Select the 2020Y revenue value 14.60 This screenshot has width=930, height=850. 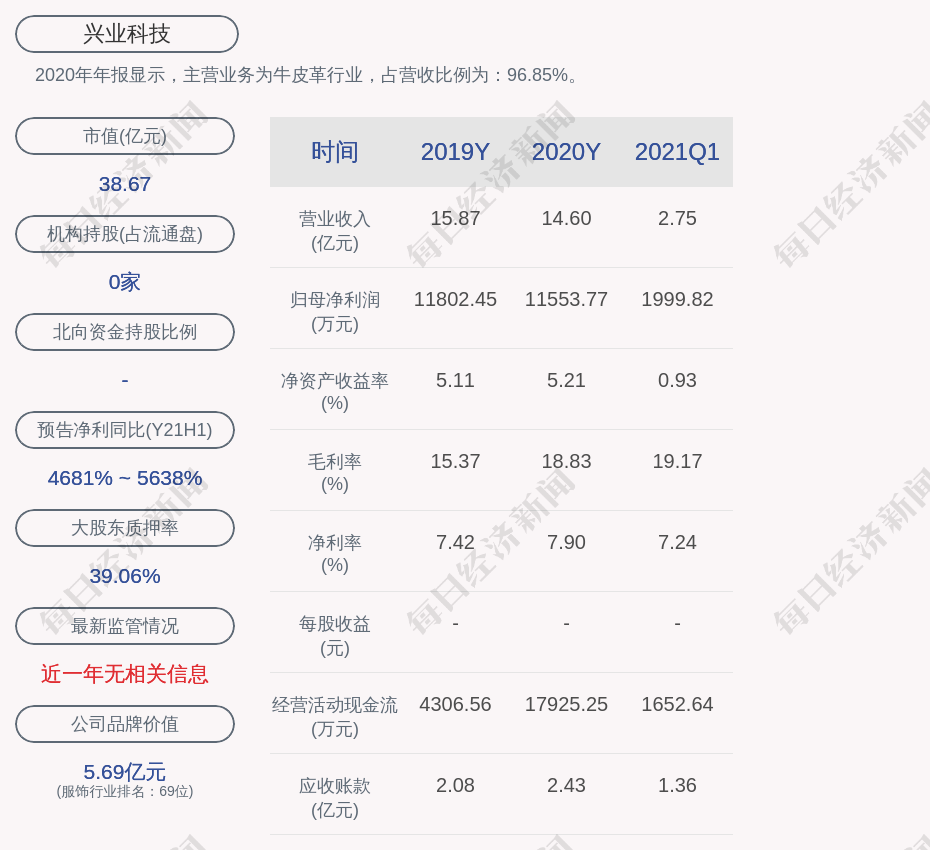(x=566, y=218)
